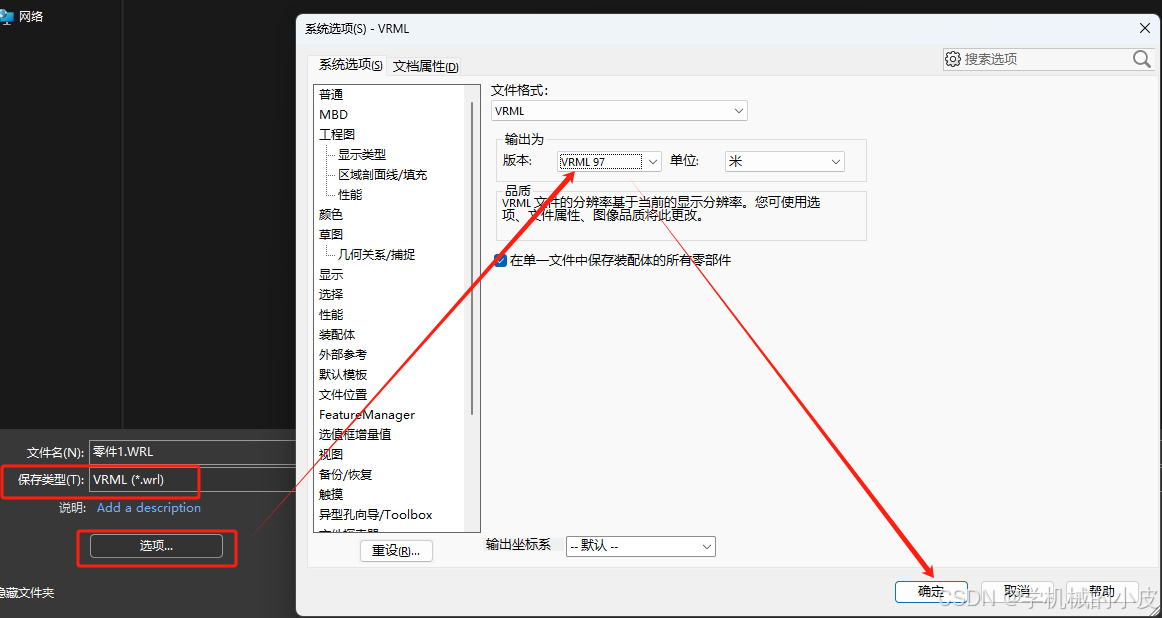The image size is (1162, 618).
Task: Click the search magnifier icon
Action: coord(1142,59)
